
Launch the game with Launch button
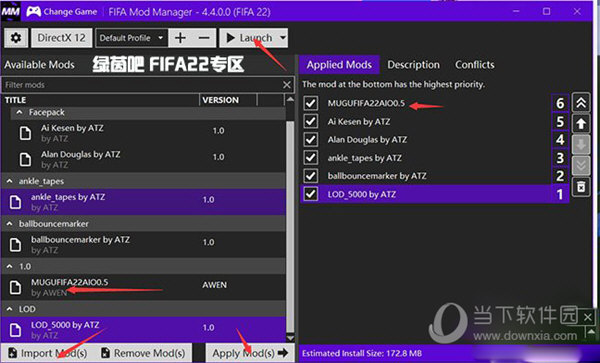(x=249, y=38)
